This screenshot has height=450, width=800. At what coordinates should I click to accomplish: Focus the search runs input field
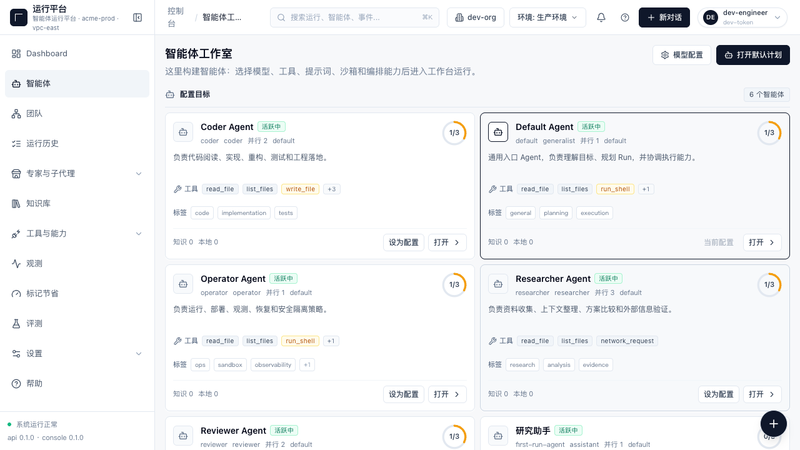[x=355, y=17]
